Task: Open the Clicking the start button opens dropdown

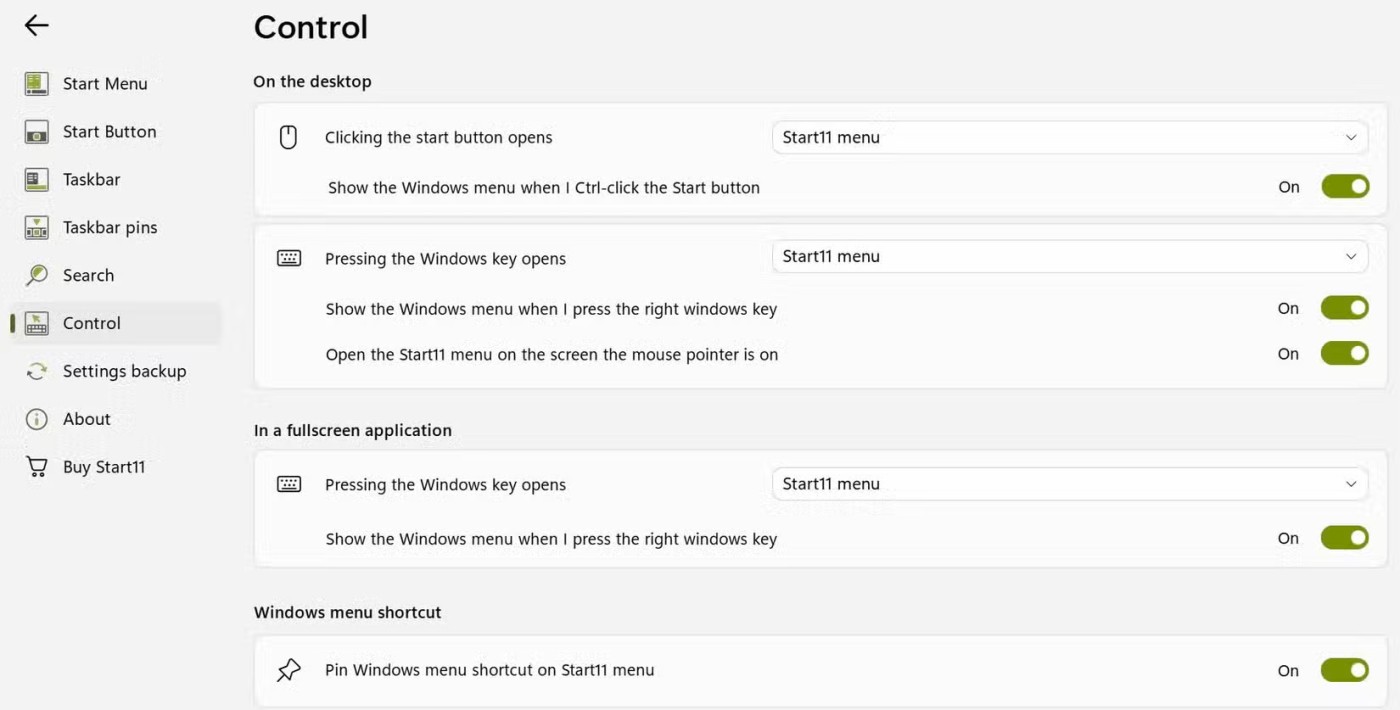Action: pyautogui.click(x=1069, y=138)
